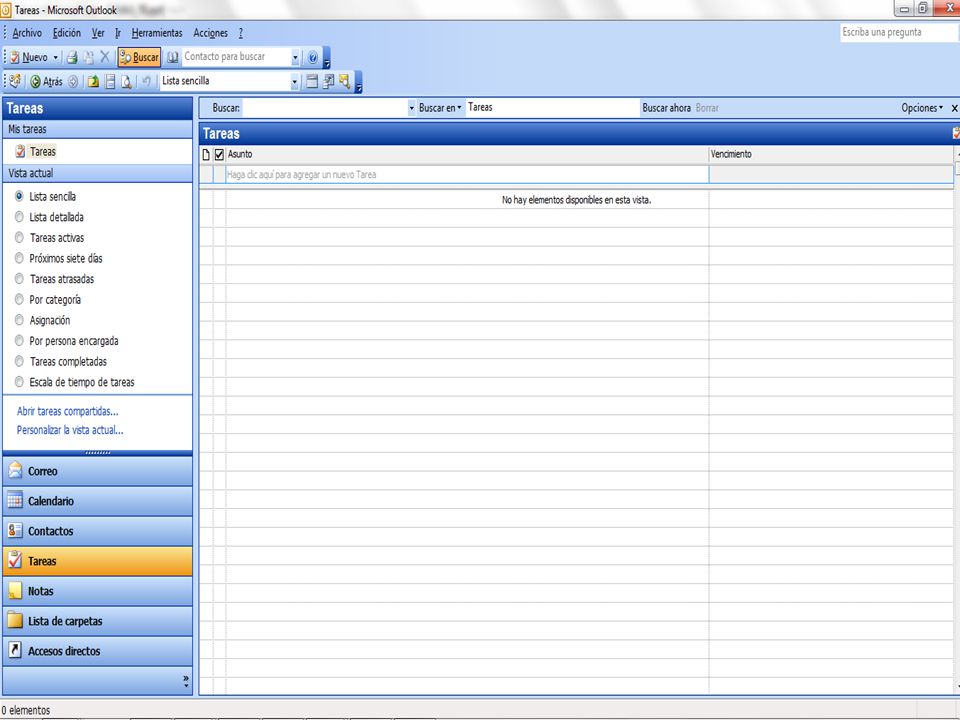960x720 pixels.
Task: Sort by the icon column header
Action: pyautogui.click(x=206, y=155)
